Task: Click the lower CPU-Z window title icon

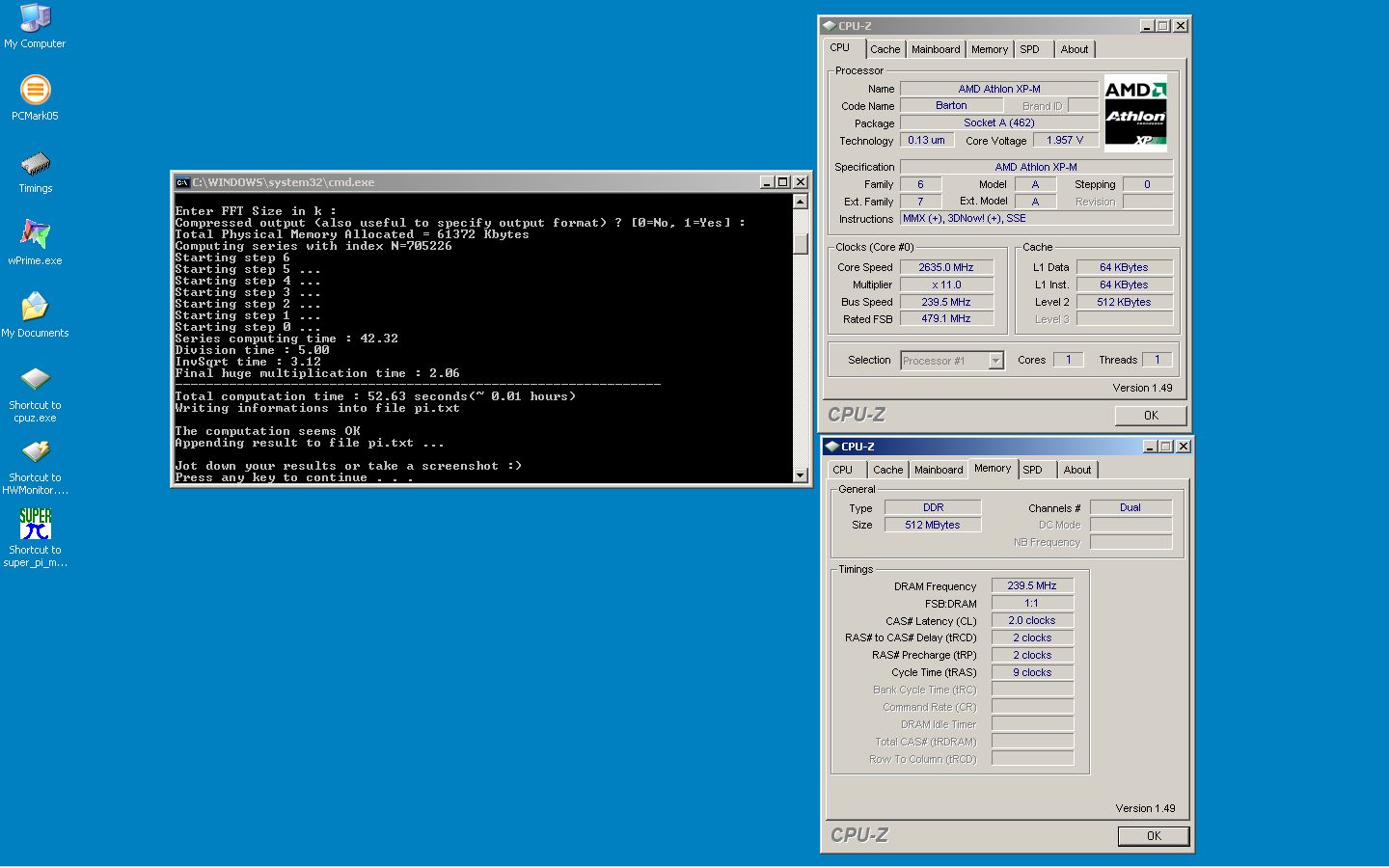Action: point(831,447)
